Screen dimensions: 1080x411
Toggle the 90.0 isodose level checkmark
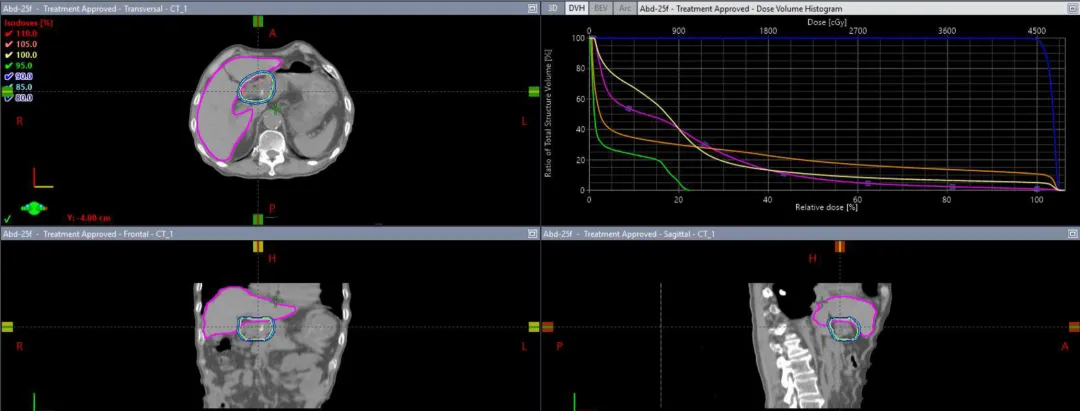(8, 76)
